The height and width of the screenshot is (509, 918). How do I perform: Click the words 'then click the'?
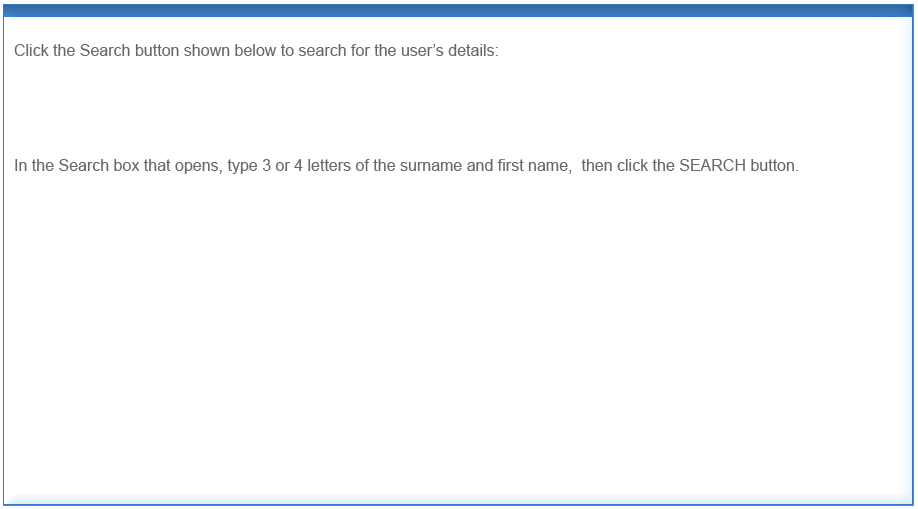[628, 166]
